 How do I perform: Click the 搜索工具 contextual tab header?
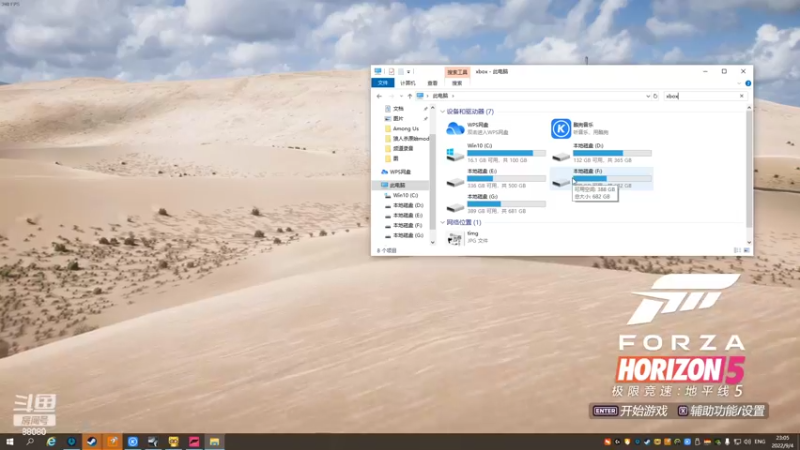(x=457, y=72)
